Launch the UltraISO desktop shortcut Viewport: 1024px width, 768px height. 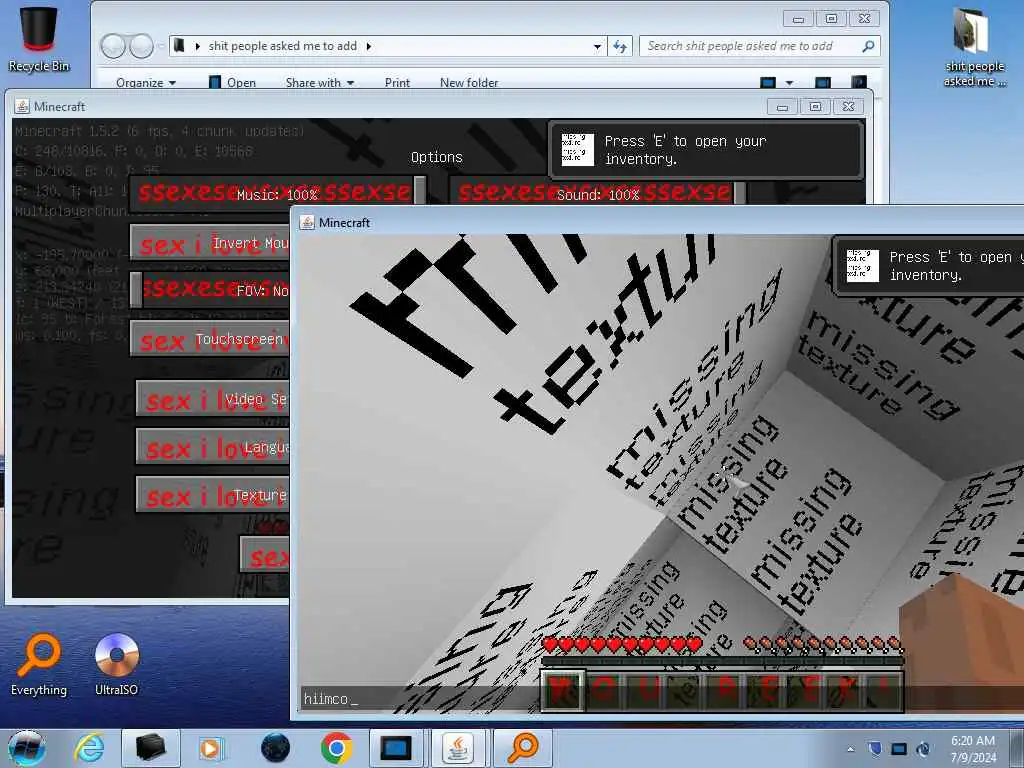pyautogui.click(x=116, y=664)
